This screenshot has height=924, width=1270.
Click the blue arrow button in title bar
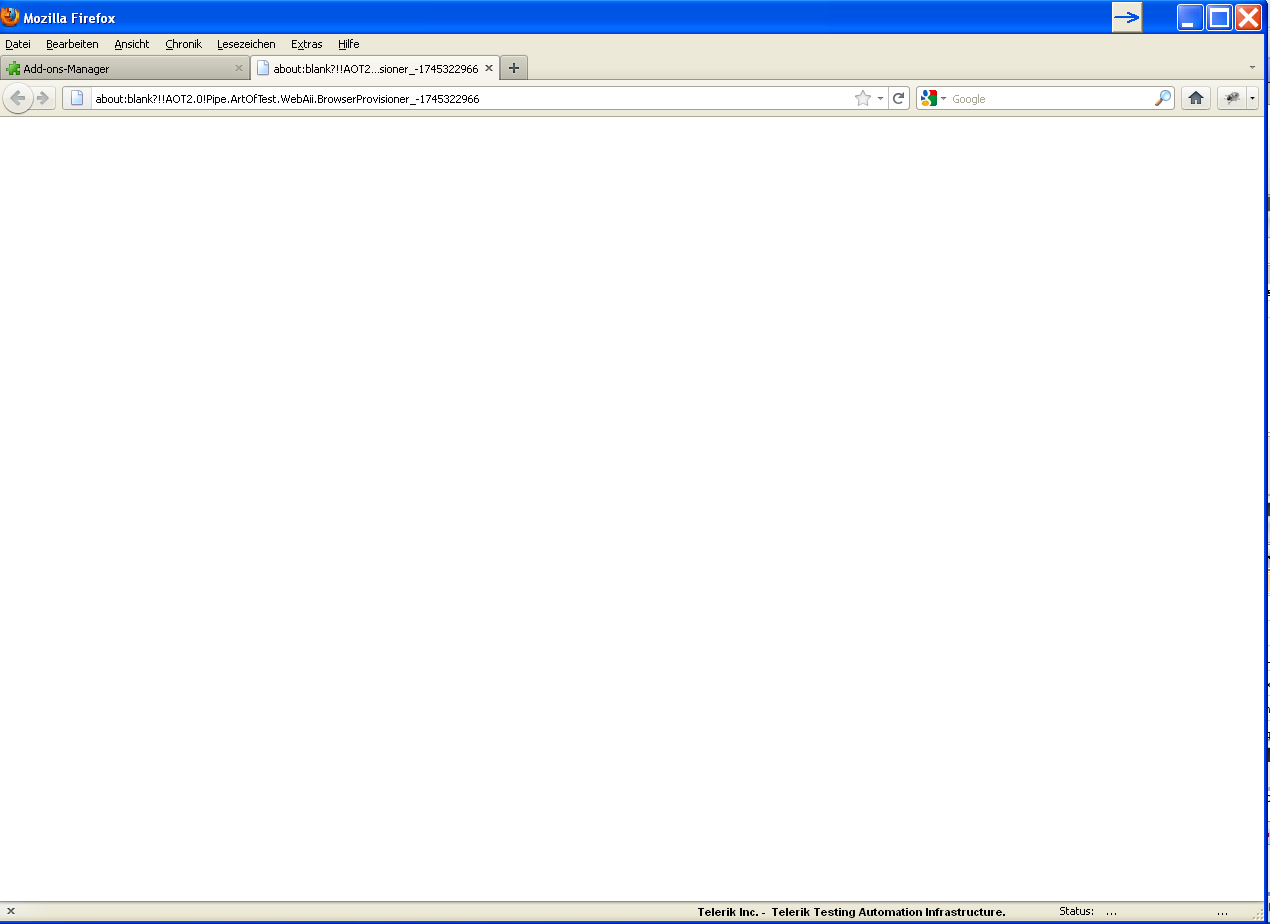[1127, 17]
